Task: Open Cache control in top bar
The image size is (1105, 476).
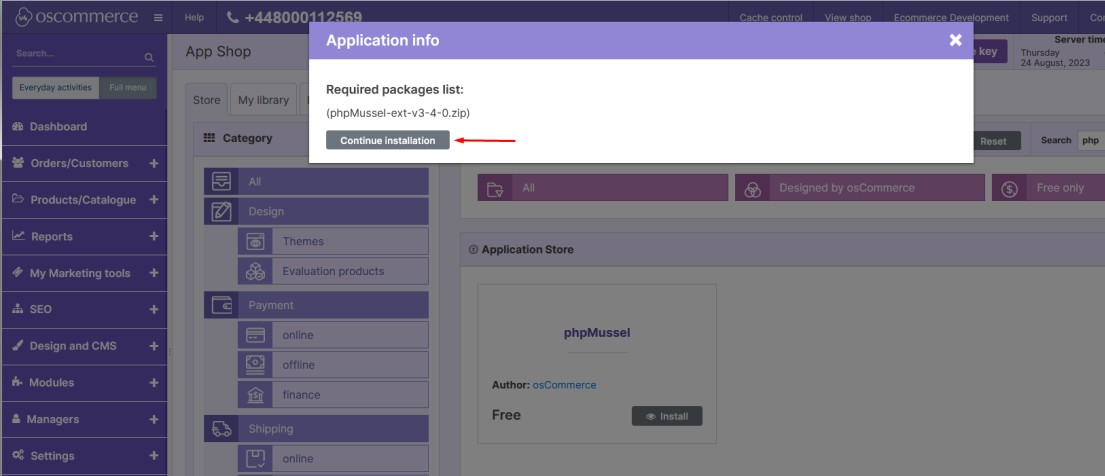Action: click(771, 18)
